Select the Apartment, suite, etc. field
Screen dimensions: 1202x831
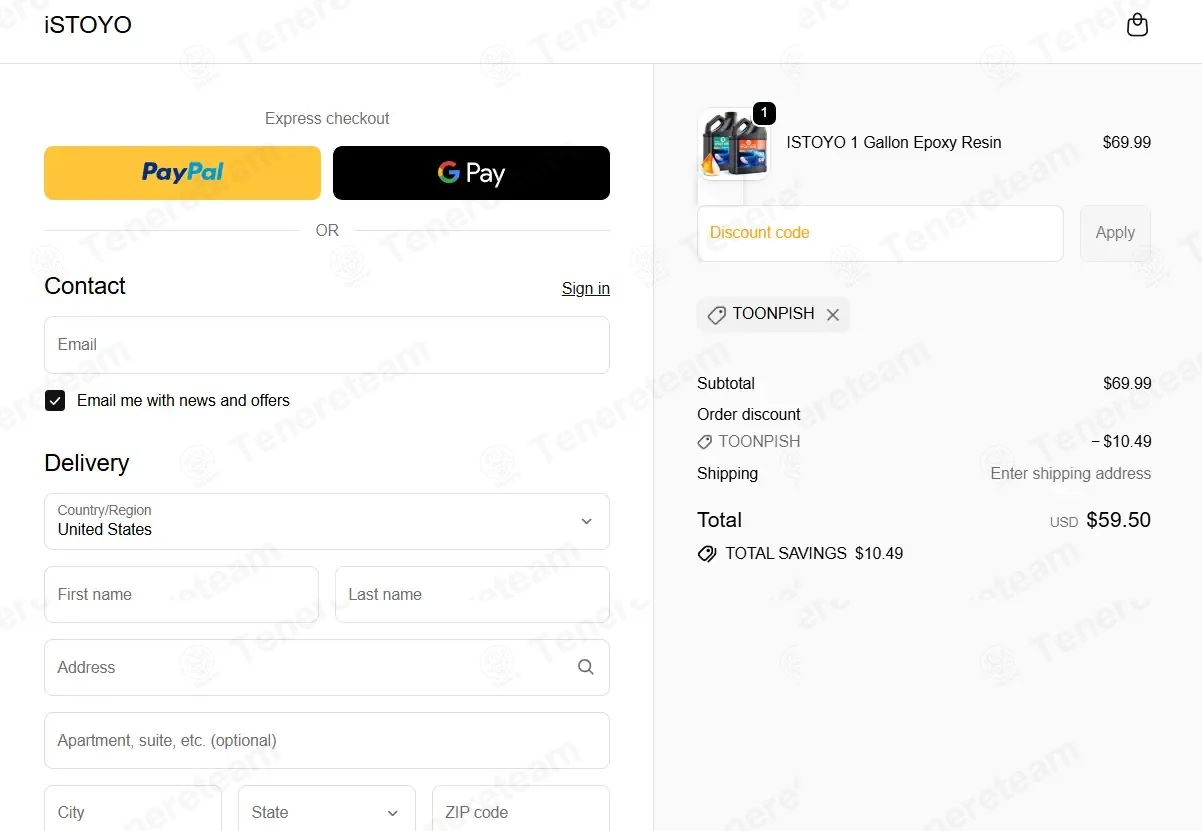pos(327,740)
